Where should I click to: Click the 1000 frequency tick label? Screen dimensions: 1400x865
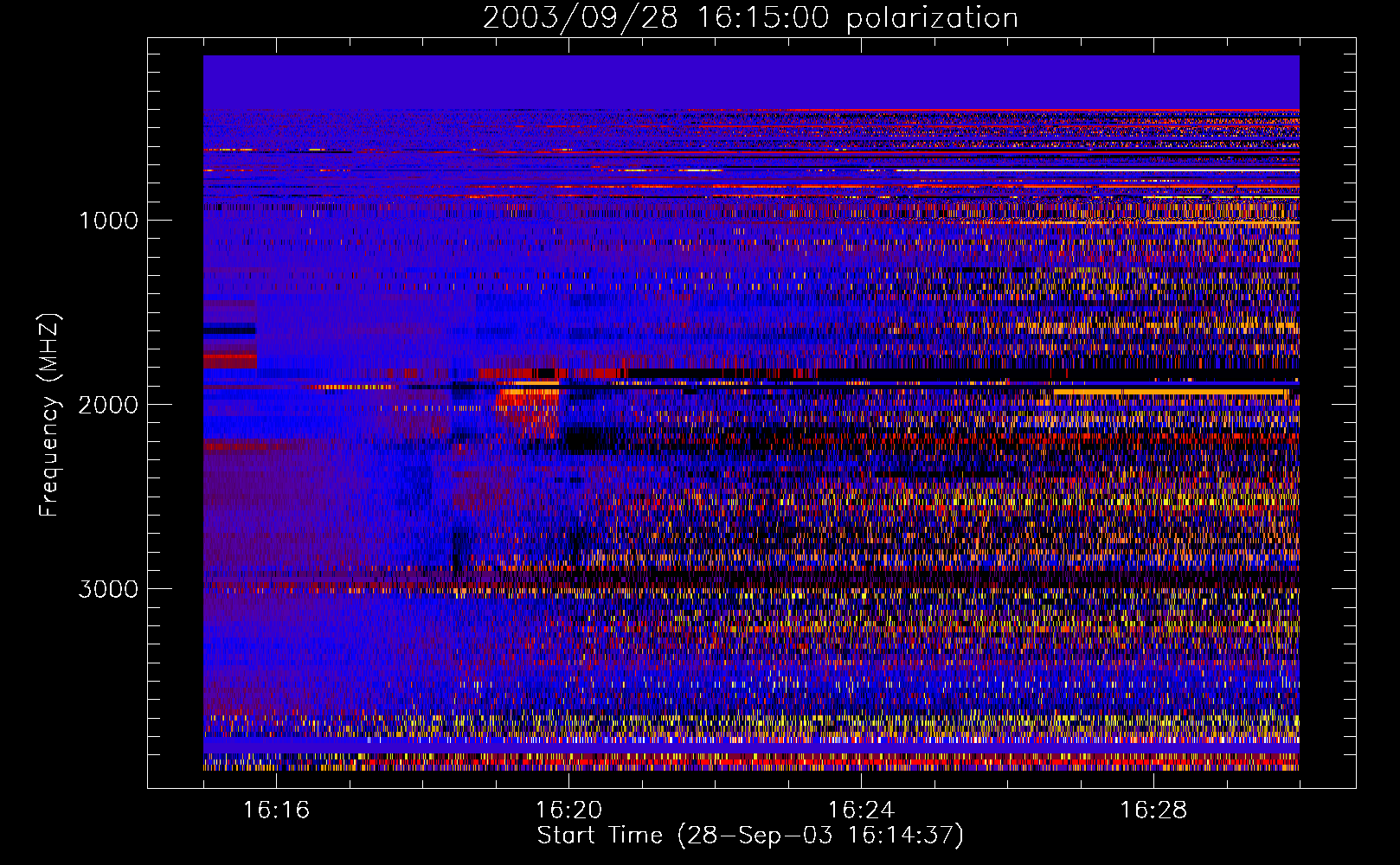point(108,221)
